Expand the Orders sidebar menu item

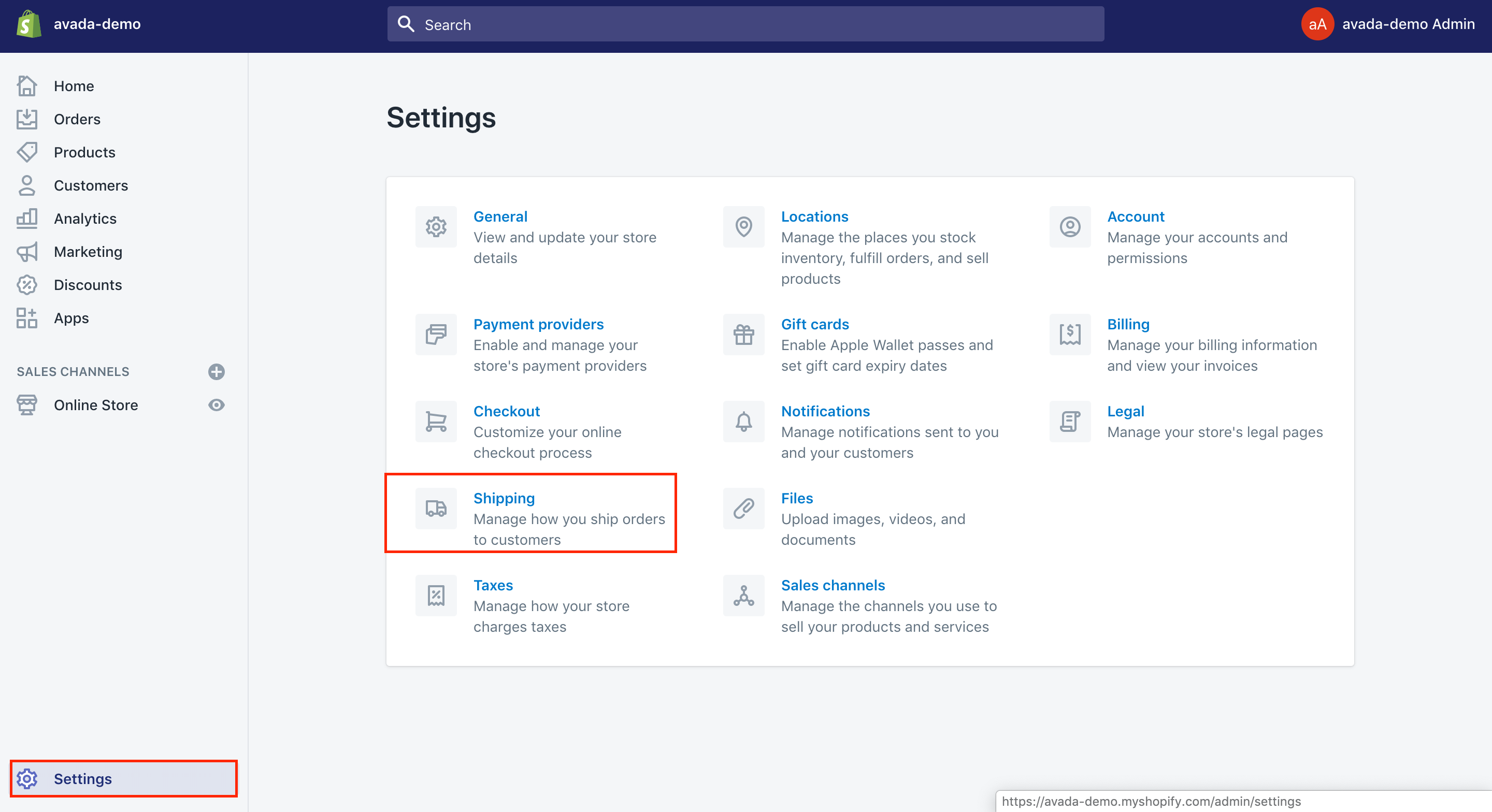77,118
